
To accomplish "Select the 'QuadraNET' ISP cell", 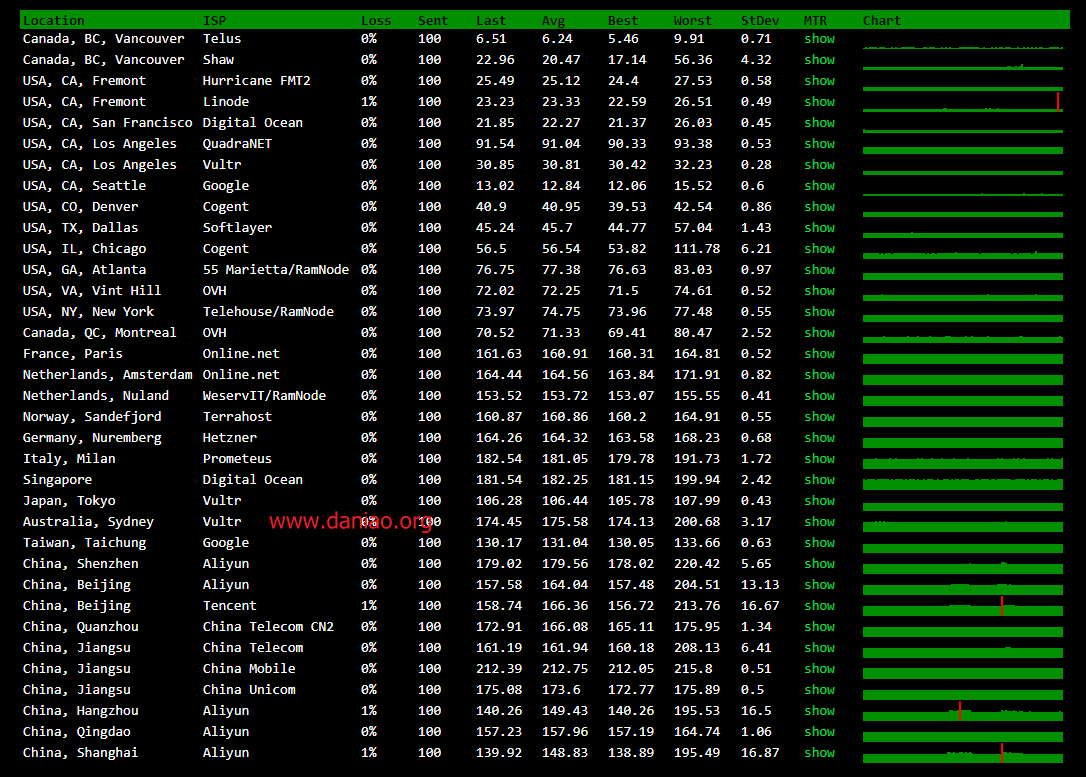I will pos(237,143).
